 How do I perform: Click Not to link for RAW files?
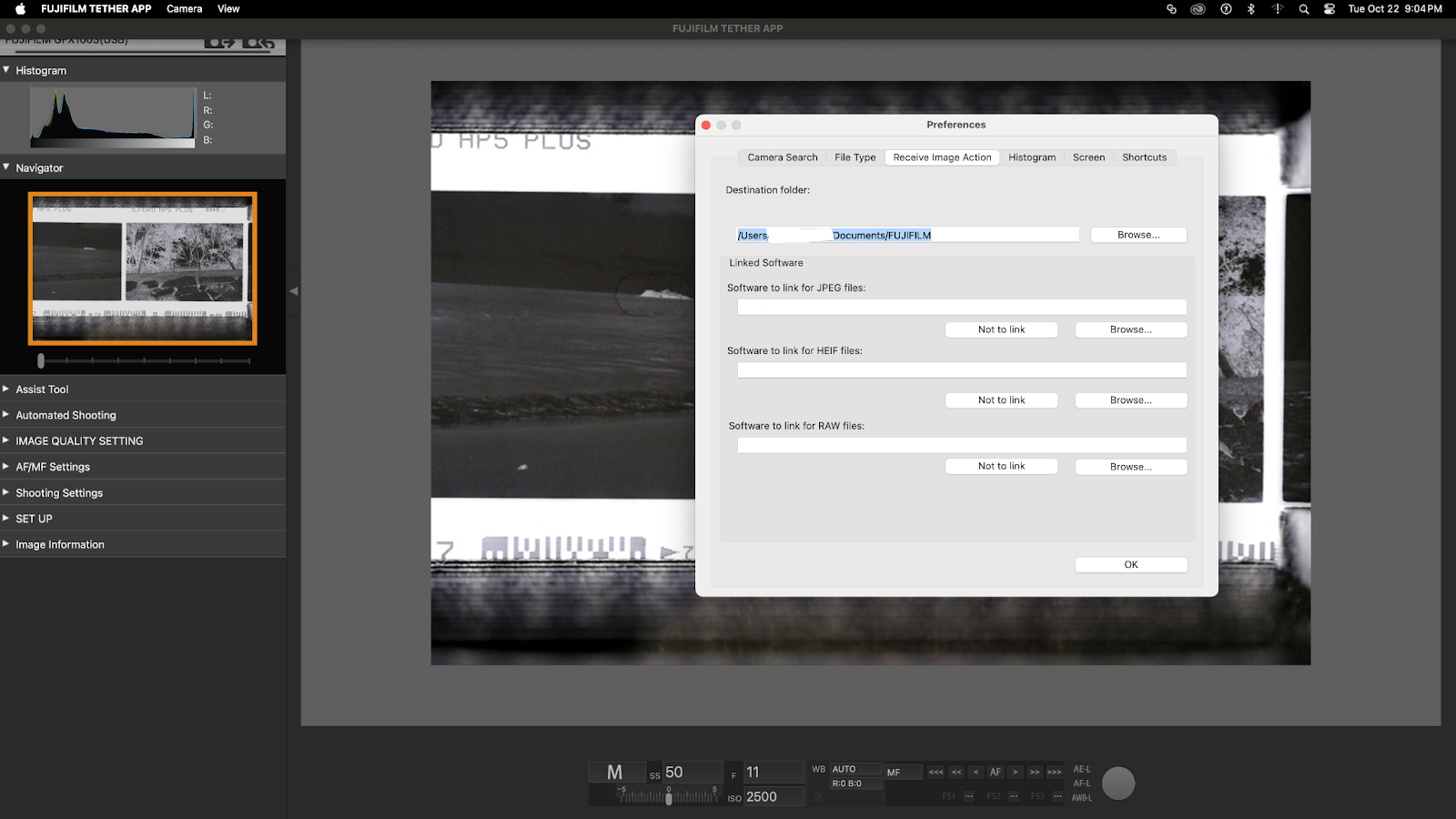point(1001,466)
